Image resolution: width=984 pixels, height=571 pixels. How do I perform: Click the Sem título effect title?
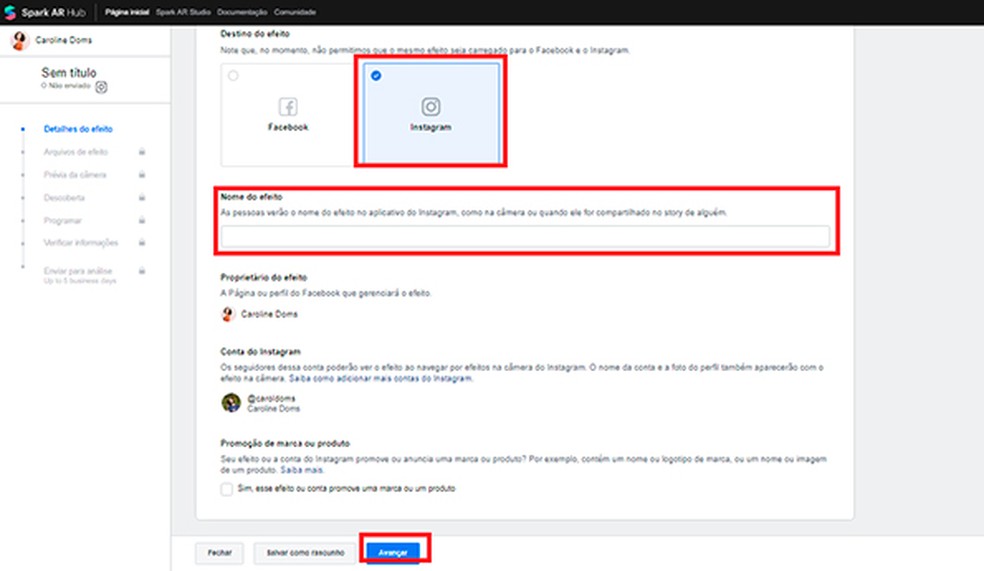click(x=69, y=73)
